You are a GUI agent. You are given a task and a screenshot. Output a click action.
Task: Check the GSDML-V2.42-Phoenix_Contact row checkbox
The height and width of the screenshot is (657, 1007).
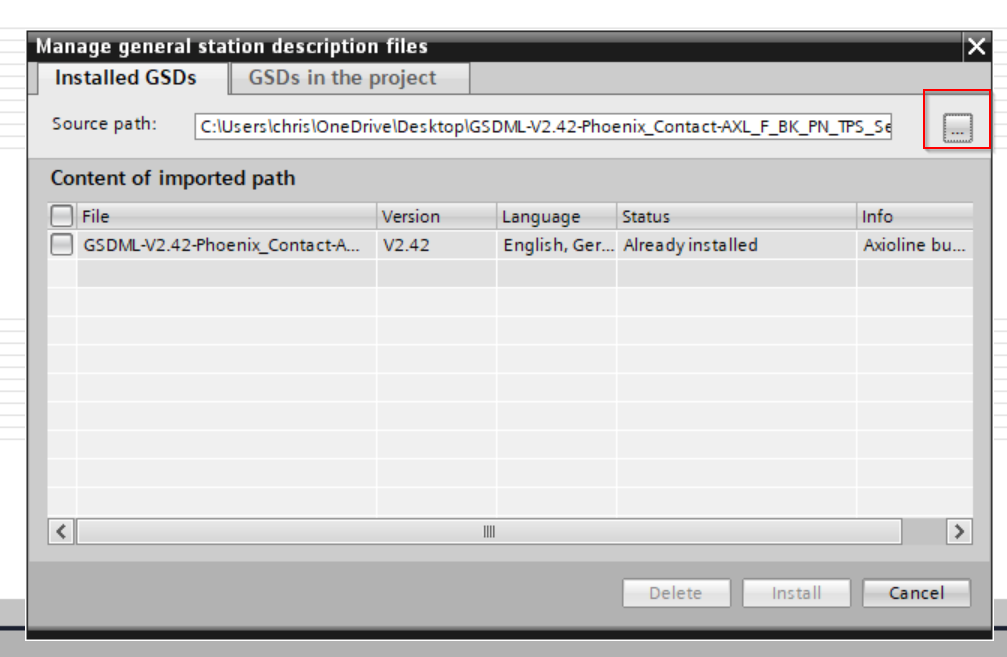point(62,244)
